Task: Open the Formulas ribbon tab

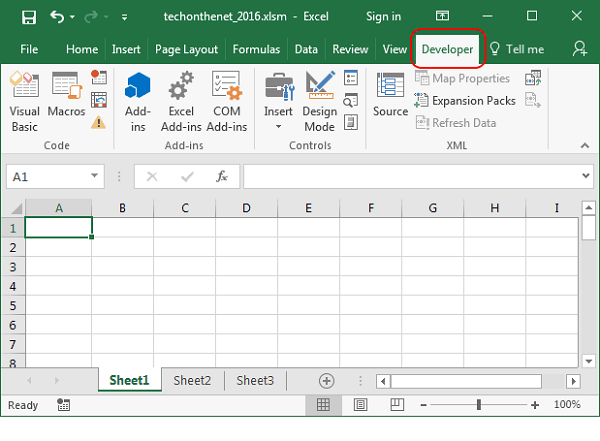Action: point(256,49)
